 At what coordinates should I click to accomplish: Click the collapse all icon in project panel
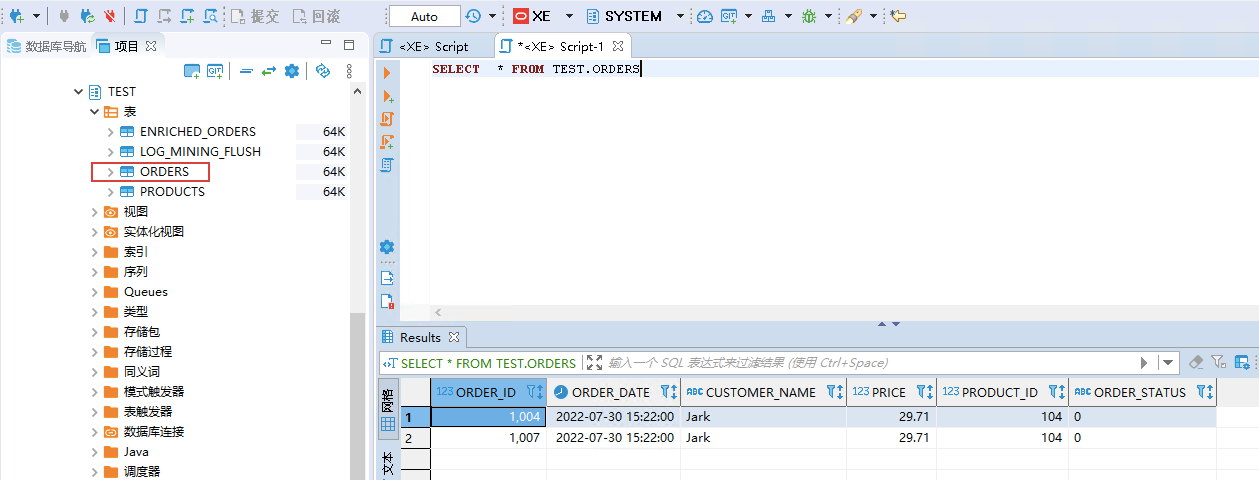coord(246,71)
